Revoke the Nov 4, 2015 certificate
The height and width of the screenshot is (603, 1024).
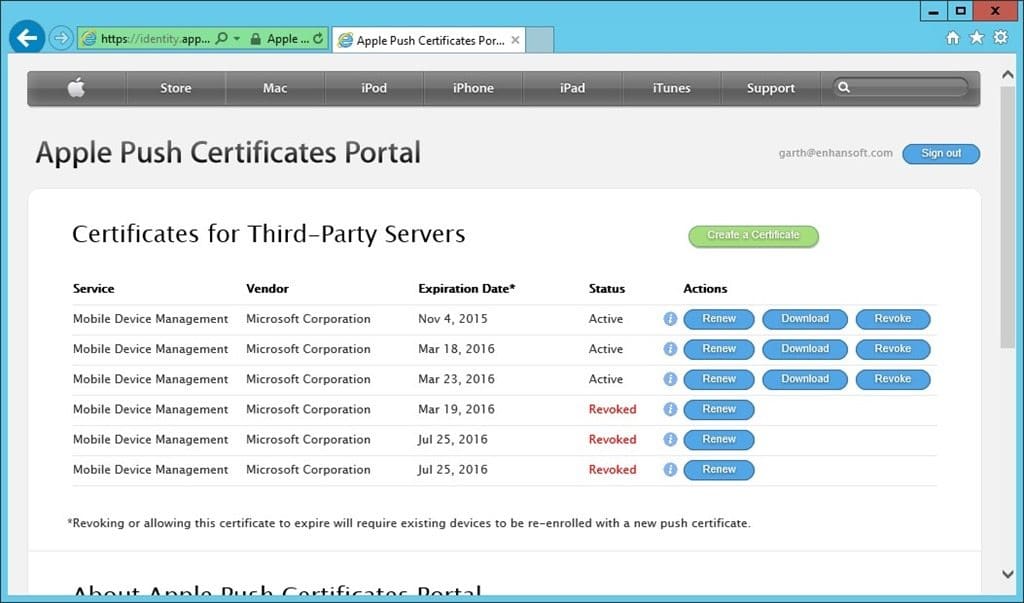click(x=893, y=319)
